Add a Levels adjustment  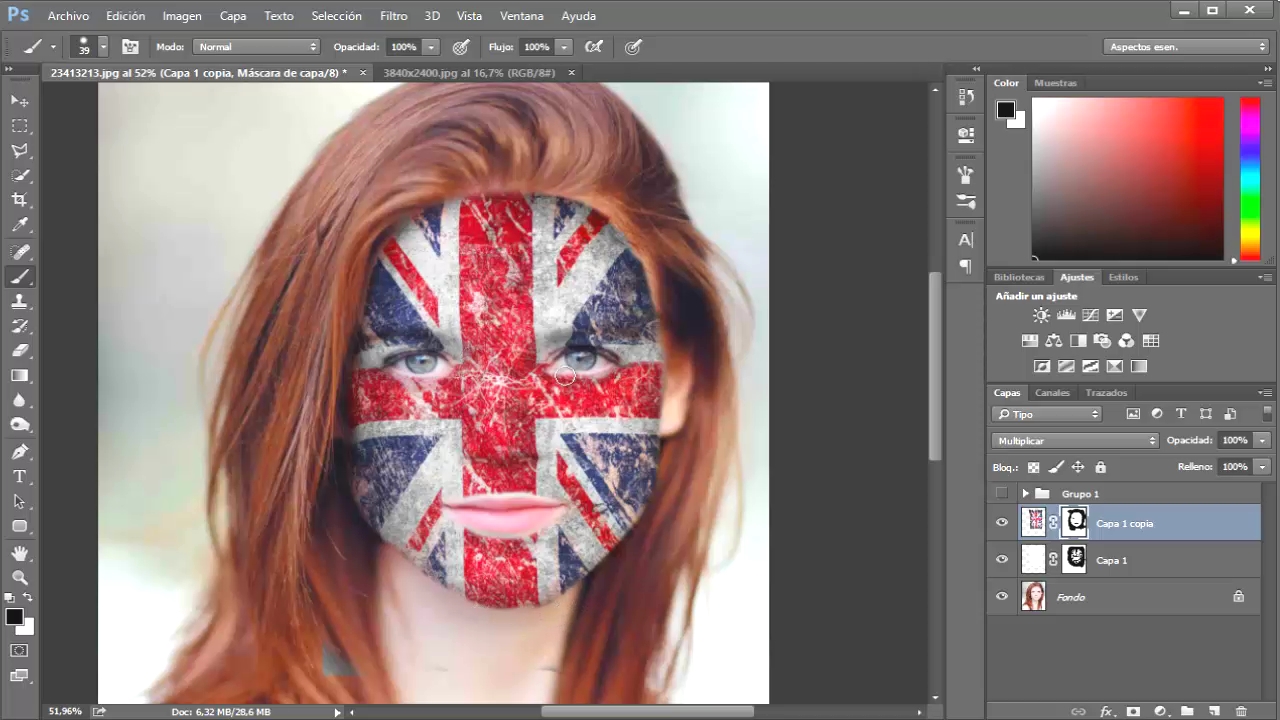tap(1066, 315)
